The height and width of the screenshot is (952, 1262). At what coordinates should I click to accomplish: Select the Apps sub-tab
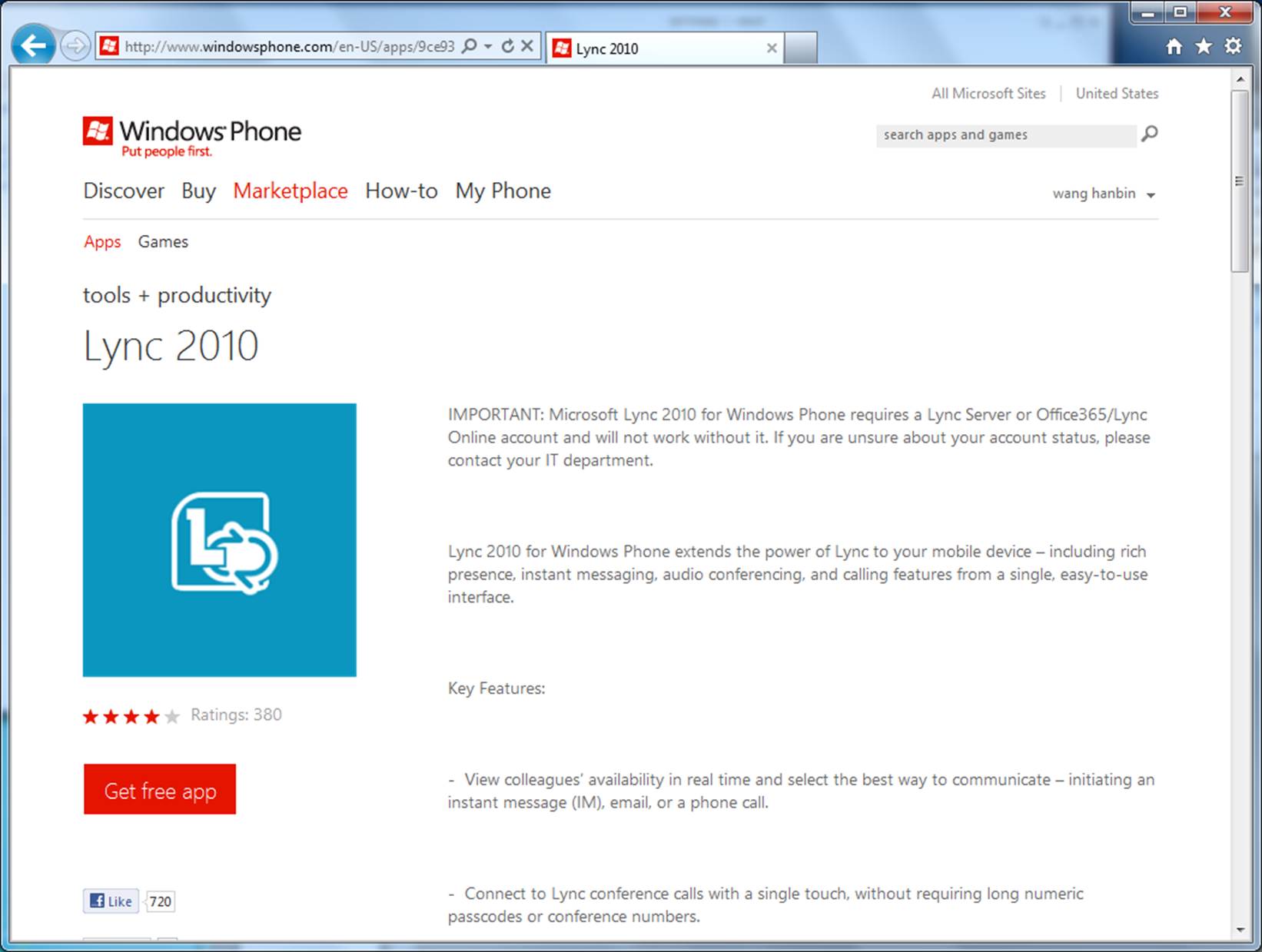click(102, 242)
